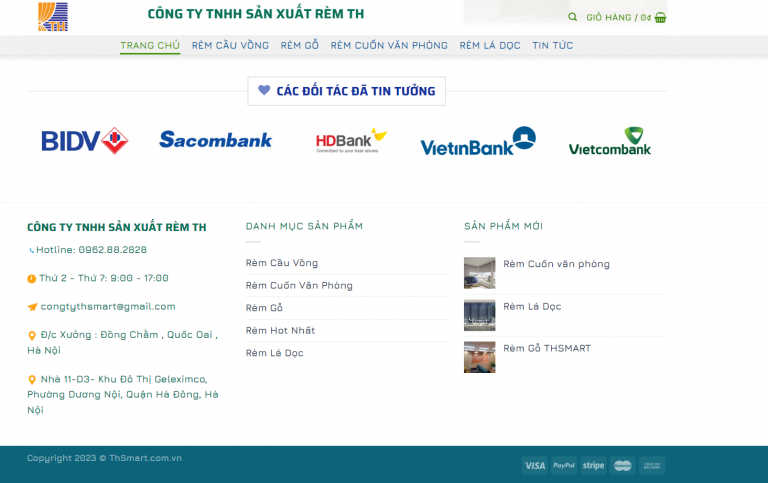Click location pin beside Đ/c Xưởng address
The width and height of the screenshot is (768, 483).
point(32,336)
